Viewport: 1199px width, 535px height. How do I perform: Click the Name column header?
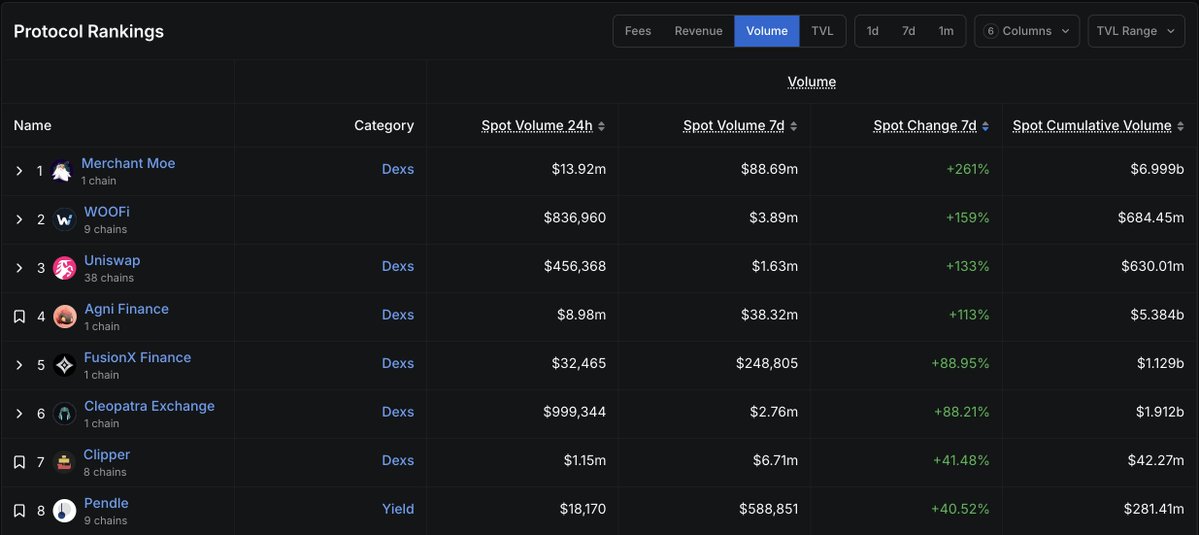coord(32,126)
